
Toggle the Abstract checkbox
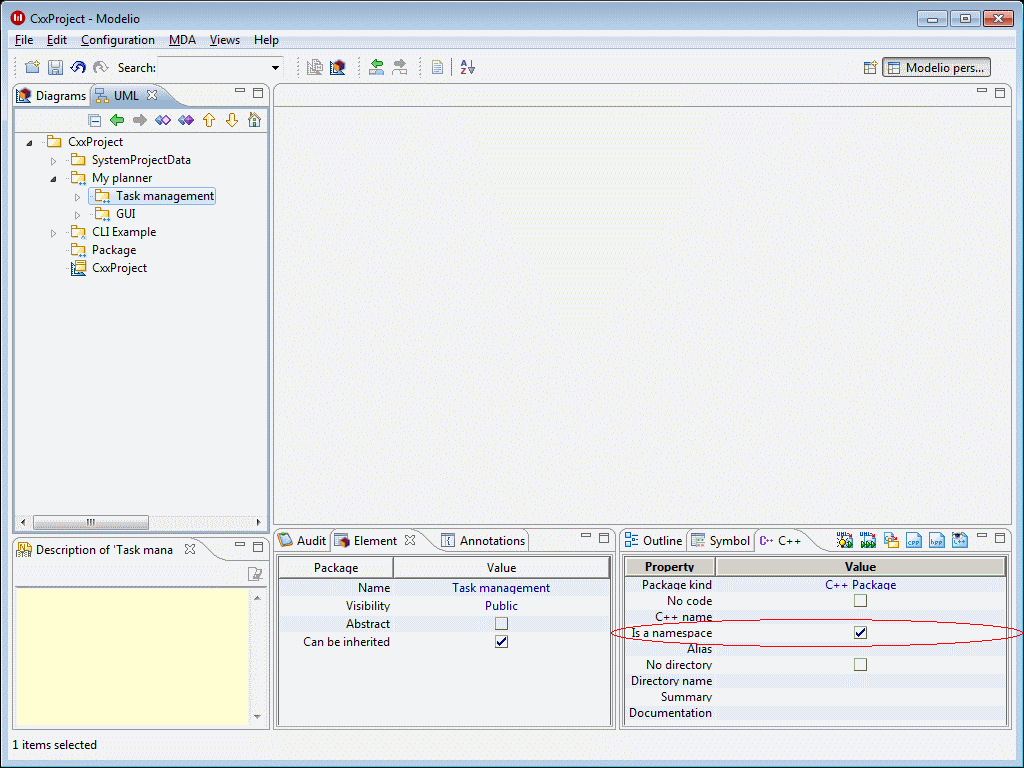tap(501, 624)
